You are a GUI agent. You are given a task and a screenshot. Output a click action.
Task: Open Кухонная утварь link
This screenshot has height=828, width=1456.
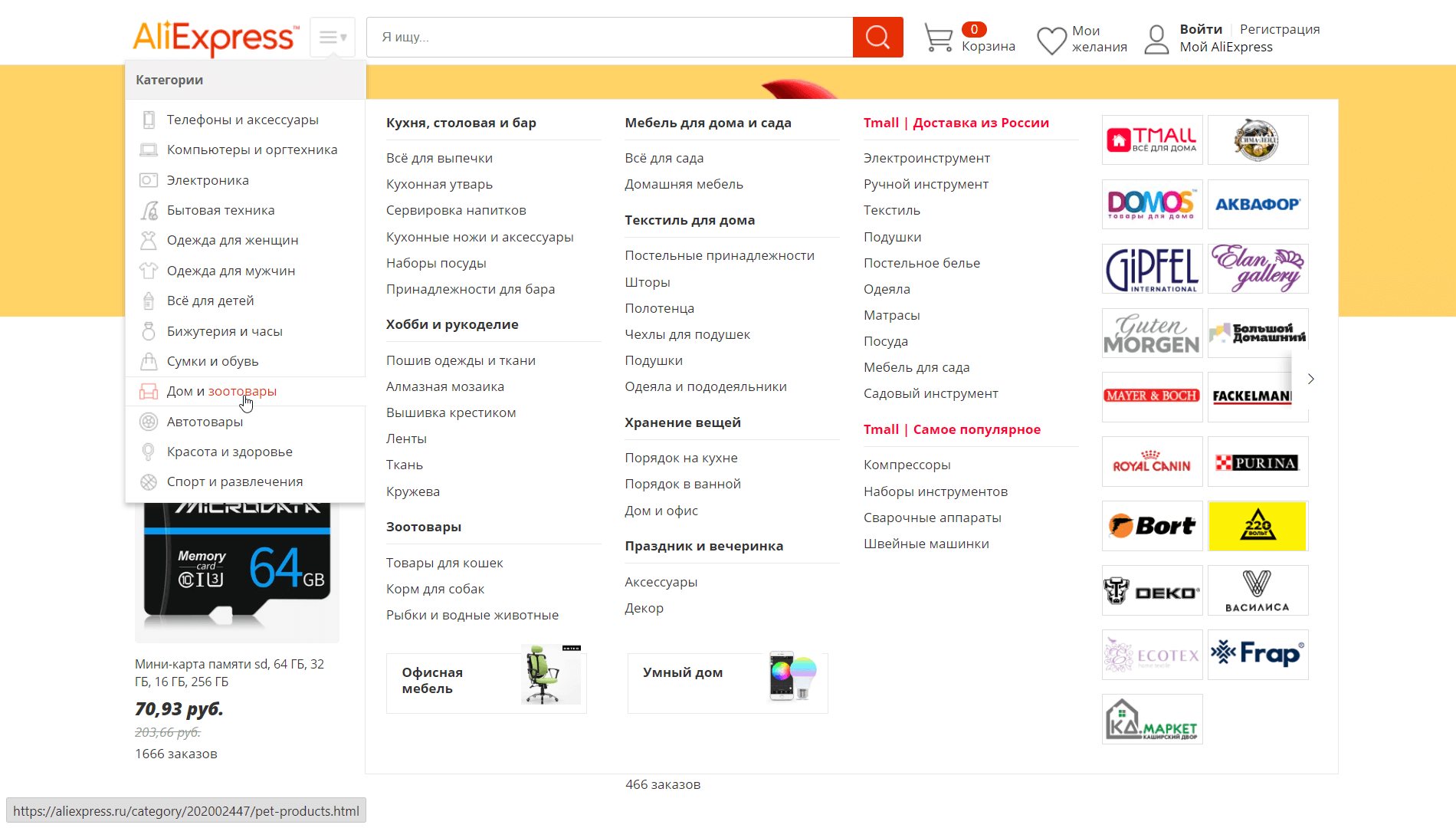click(439, 184)
